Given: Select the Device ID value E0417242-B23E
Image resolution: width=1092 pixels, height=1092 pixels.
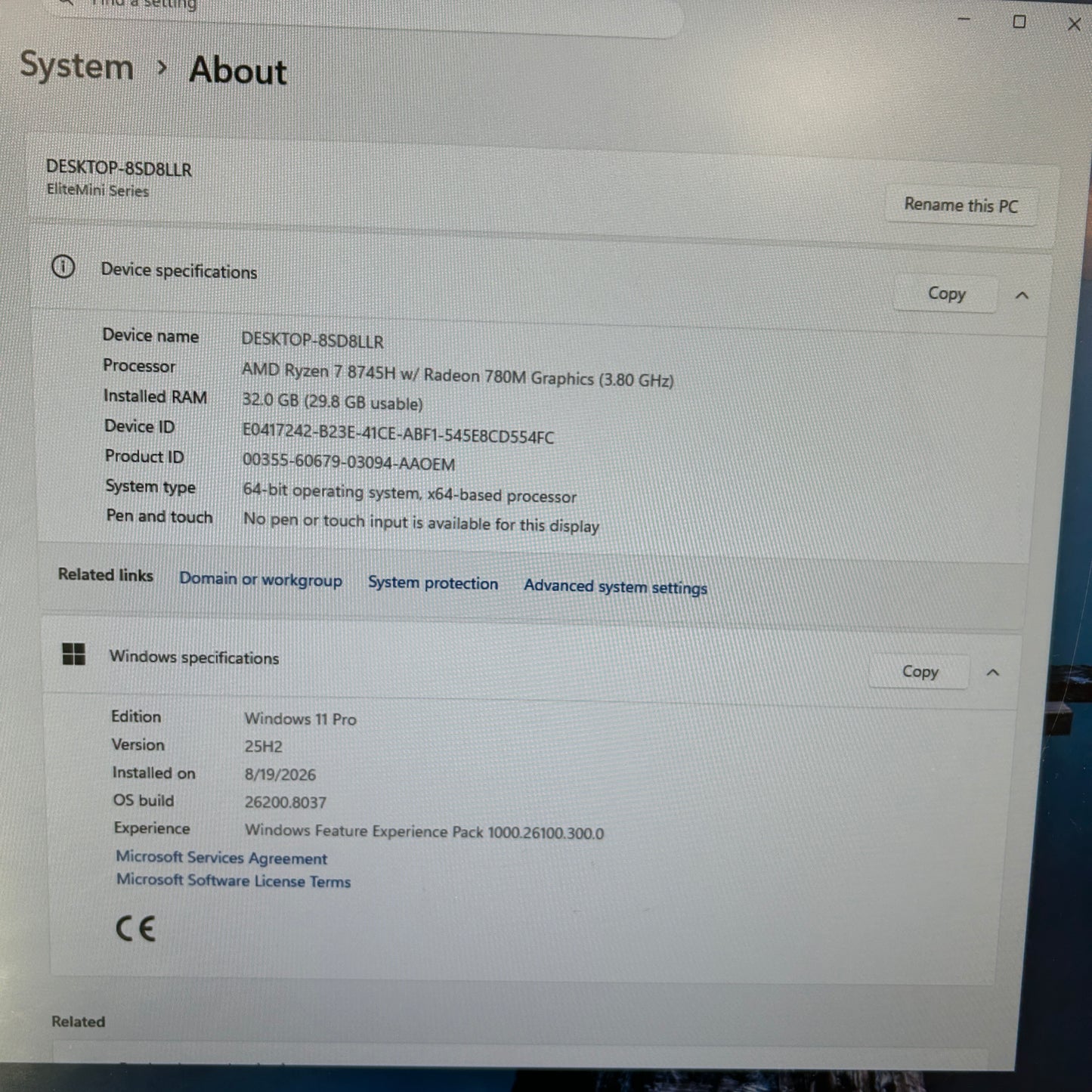Looking at the screenshot, I should tap(398, 433).
